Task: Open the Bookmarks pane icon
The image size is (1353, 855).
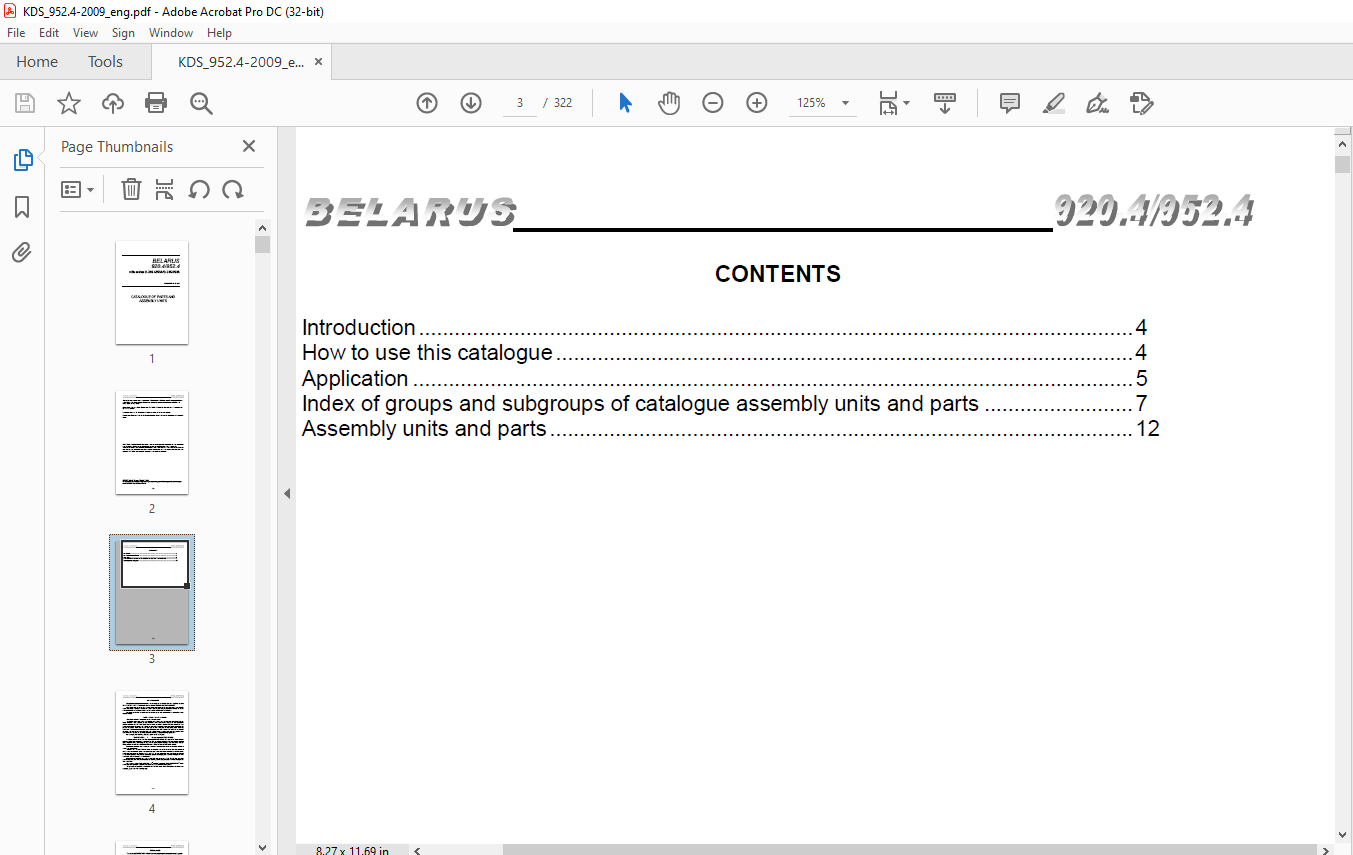Action: coord(22,207)
